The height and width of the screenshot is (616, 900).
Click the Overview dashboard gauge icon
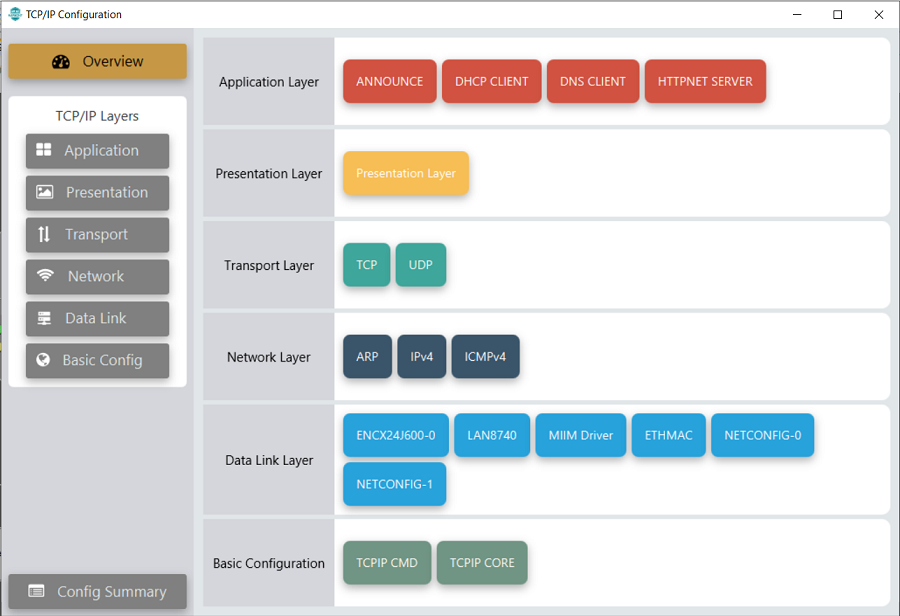tap(61, 61)
